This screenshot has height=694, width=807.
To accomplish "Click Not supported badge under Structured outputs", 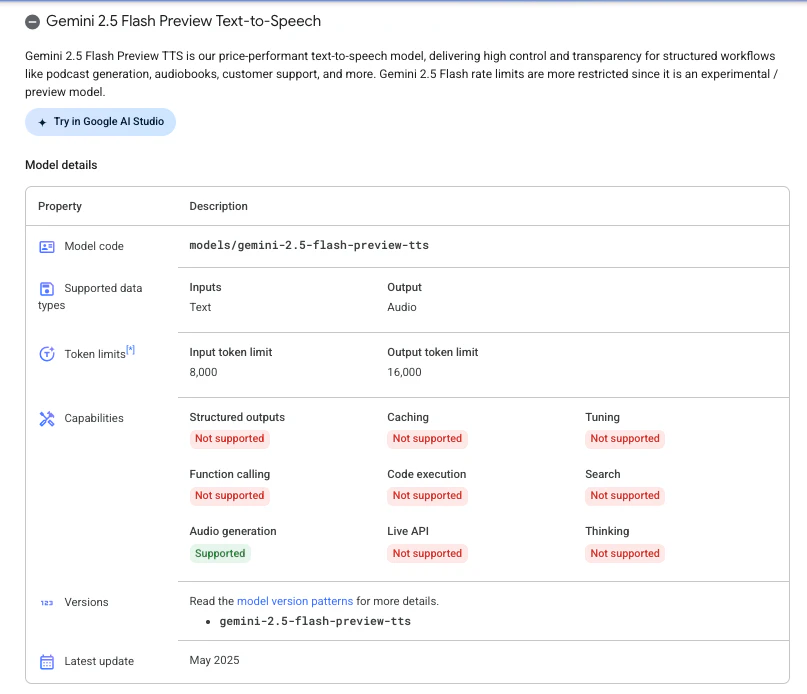I will coord(230,439).
